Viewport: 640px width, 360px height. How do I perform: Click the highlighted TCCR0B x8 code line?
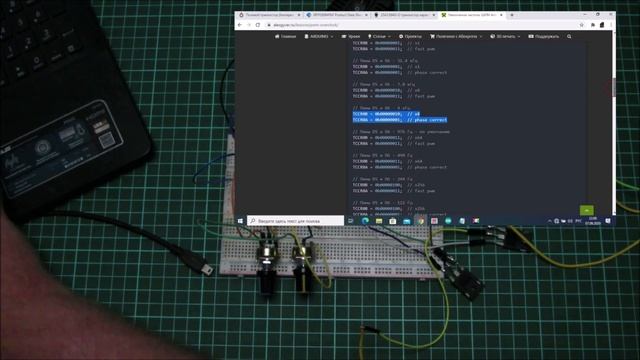click(386, 114)
